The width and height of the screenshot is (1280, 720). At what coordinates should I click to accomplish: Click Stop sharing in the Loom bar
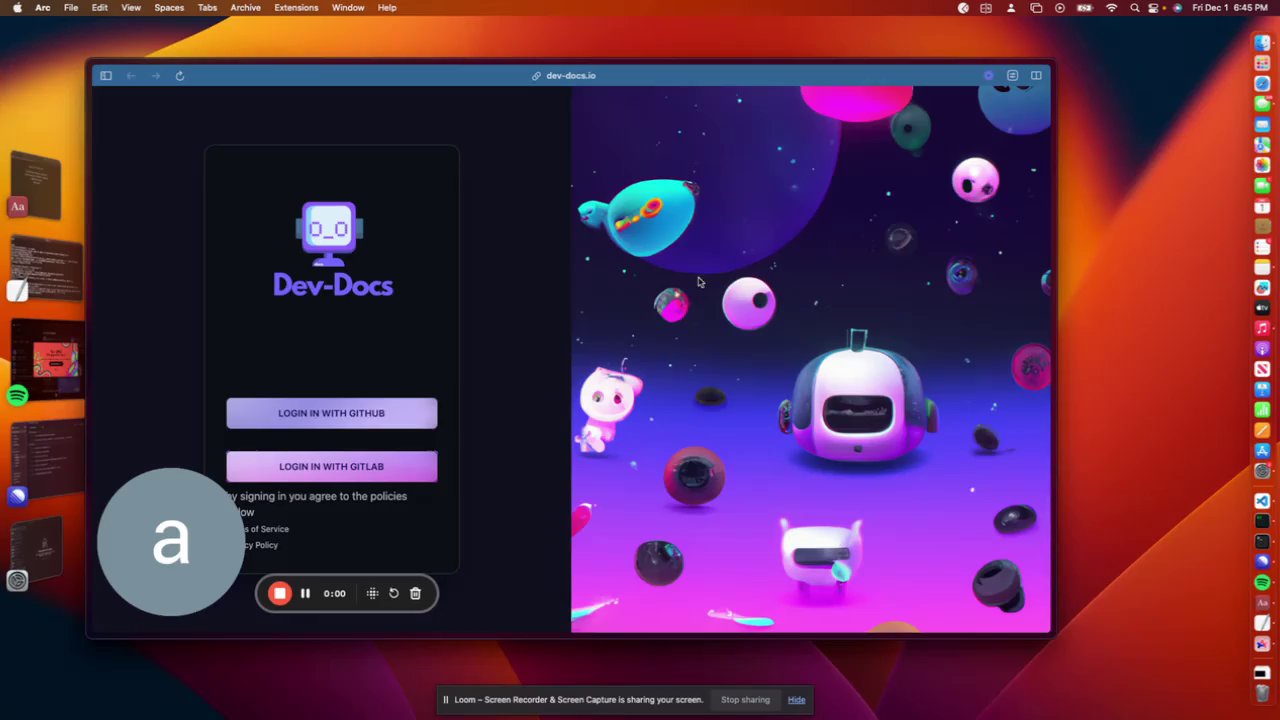745,700
